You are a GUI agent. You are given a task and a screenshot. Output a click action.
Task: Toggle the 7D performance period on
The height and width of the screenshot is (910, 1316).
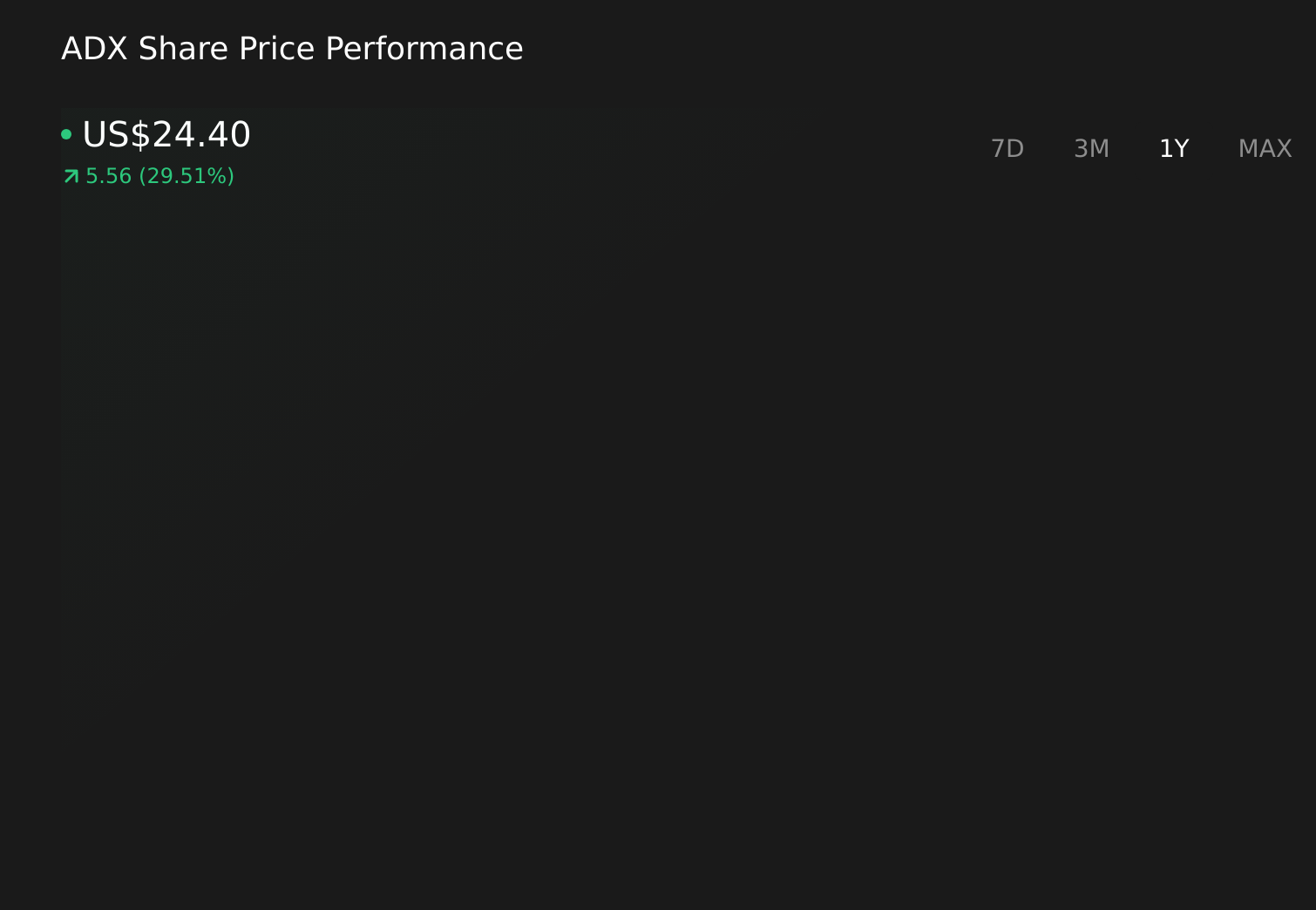1007,148
